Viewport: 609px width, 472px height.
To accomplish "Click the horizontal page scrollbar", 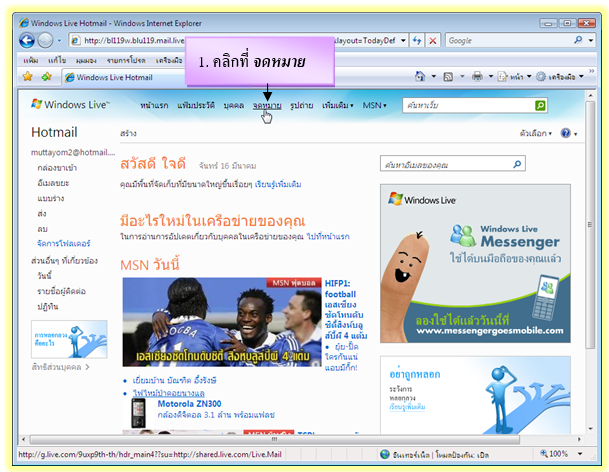I will point(275,439).
